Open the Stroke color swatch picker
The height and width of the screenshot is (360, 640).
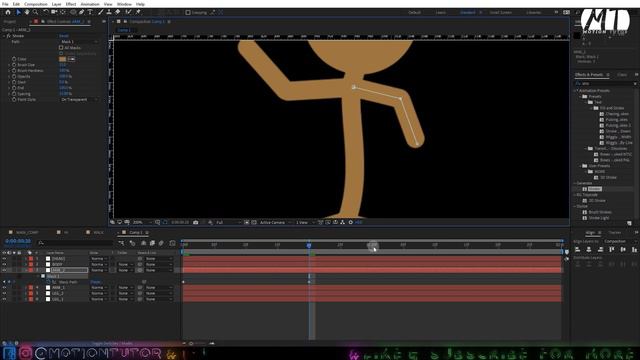click(x=62, y=59)
